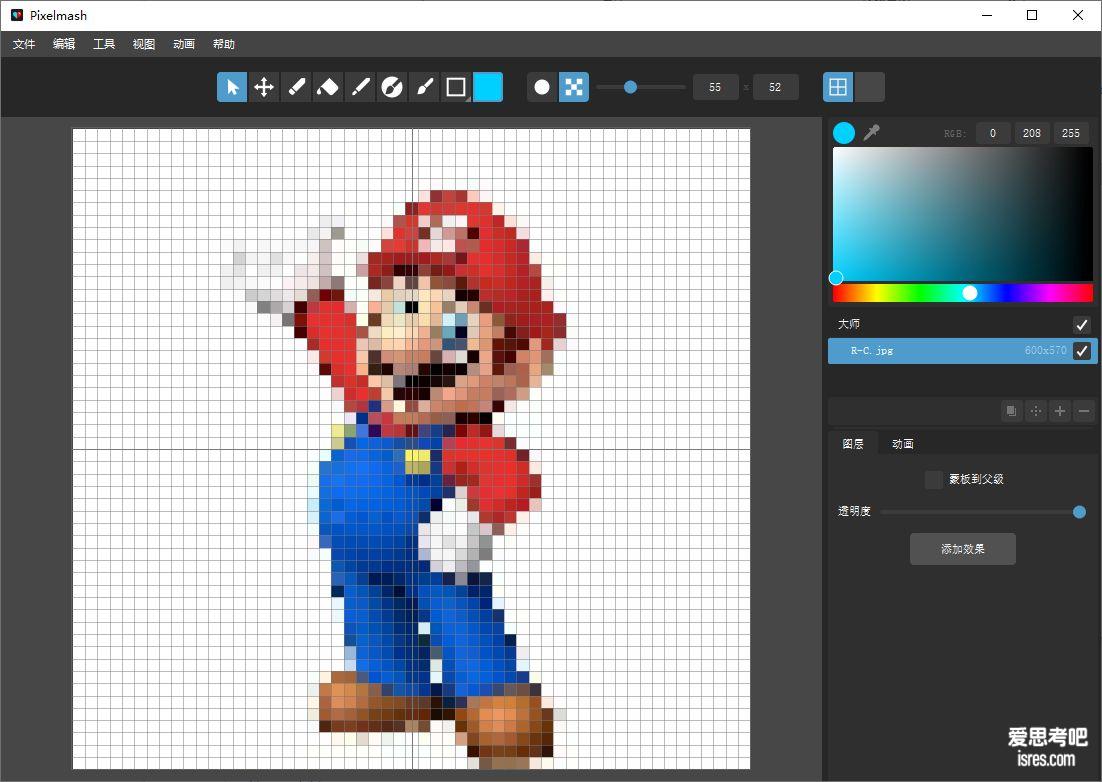
Task: Select the circular color replace tool
Action: click(391, 87)
